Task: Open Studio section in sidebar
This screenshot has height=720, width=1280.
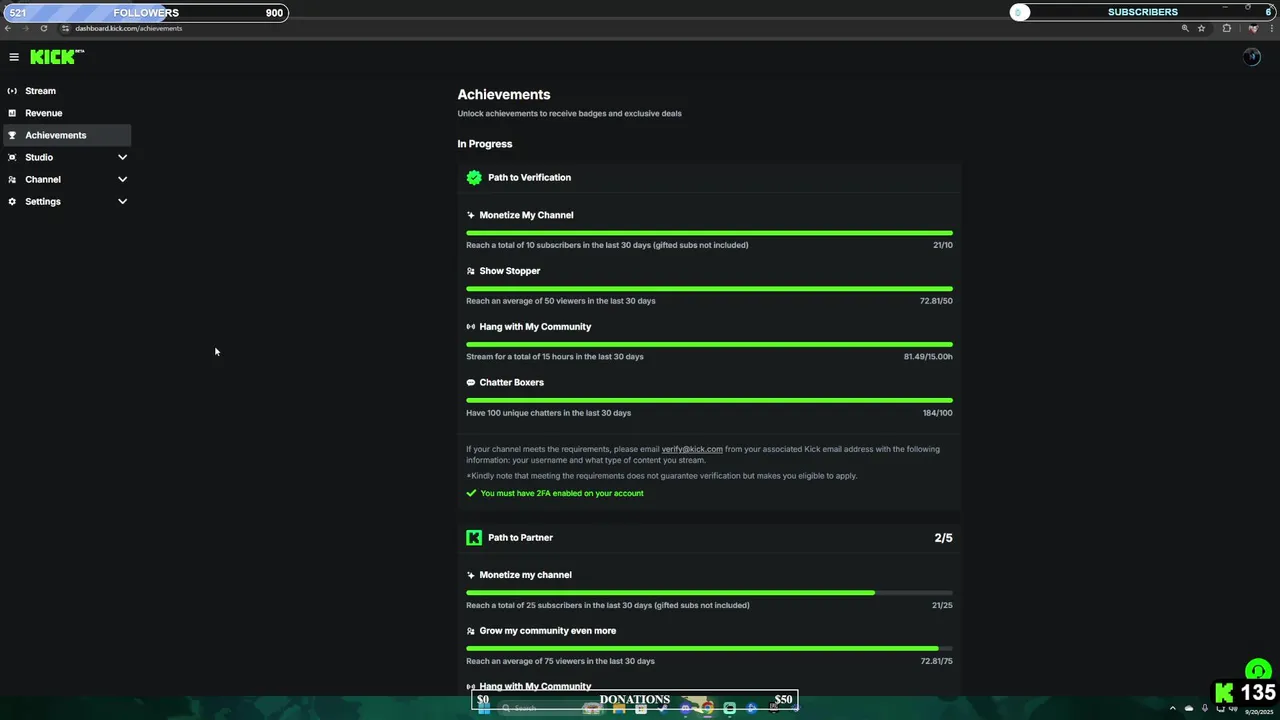Action: click(x=67, y=157)
